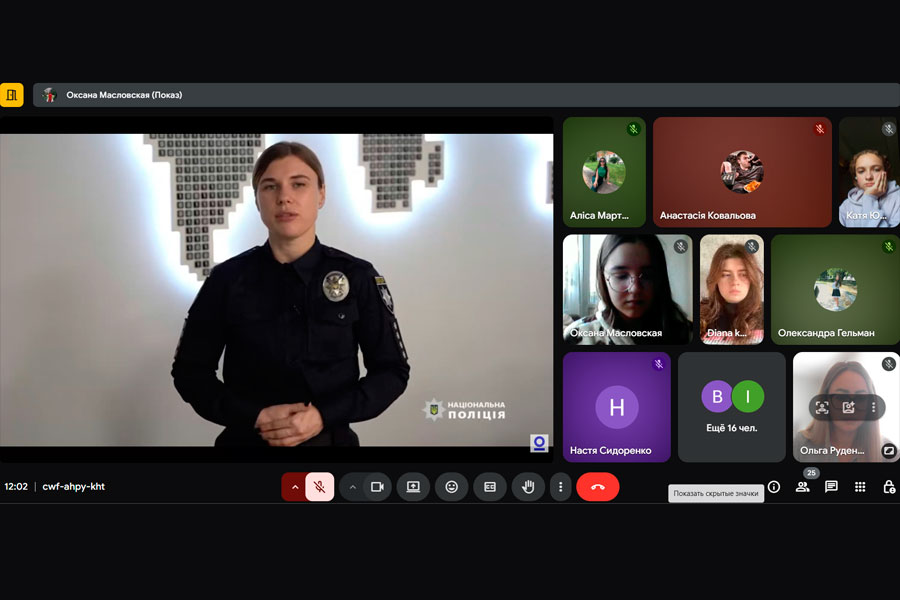The height and width of the screenshot is (600, 900).
Task: Open audio settings chevron beside microphone
Action: [294, 487]
